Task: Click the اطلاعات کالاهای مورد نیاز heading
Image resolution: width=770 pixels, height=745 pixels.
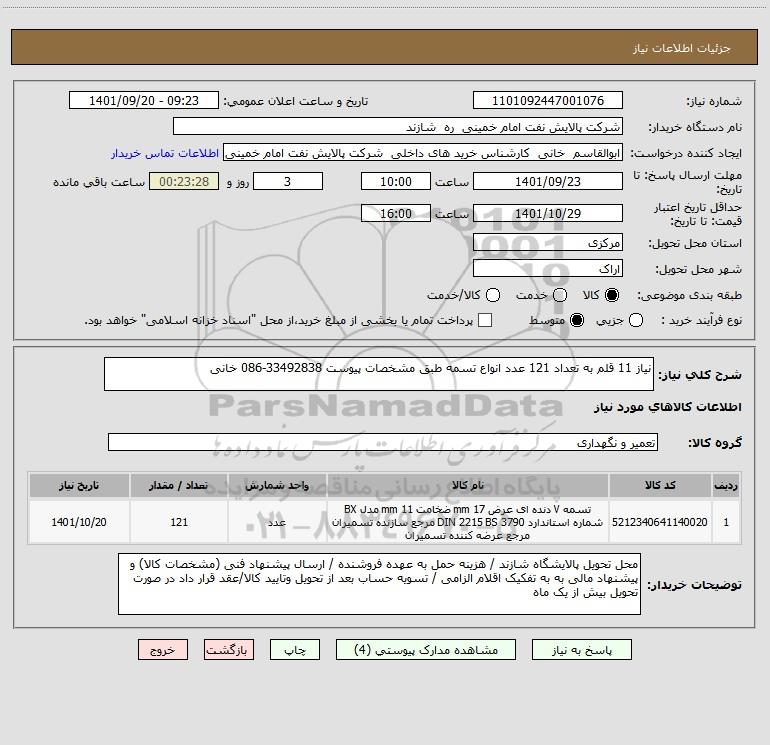Action: click(x=667, y=407)
